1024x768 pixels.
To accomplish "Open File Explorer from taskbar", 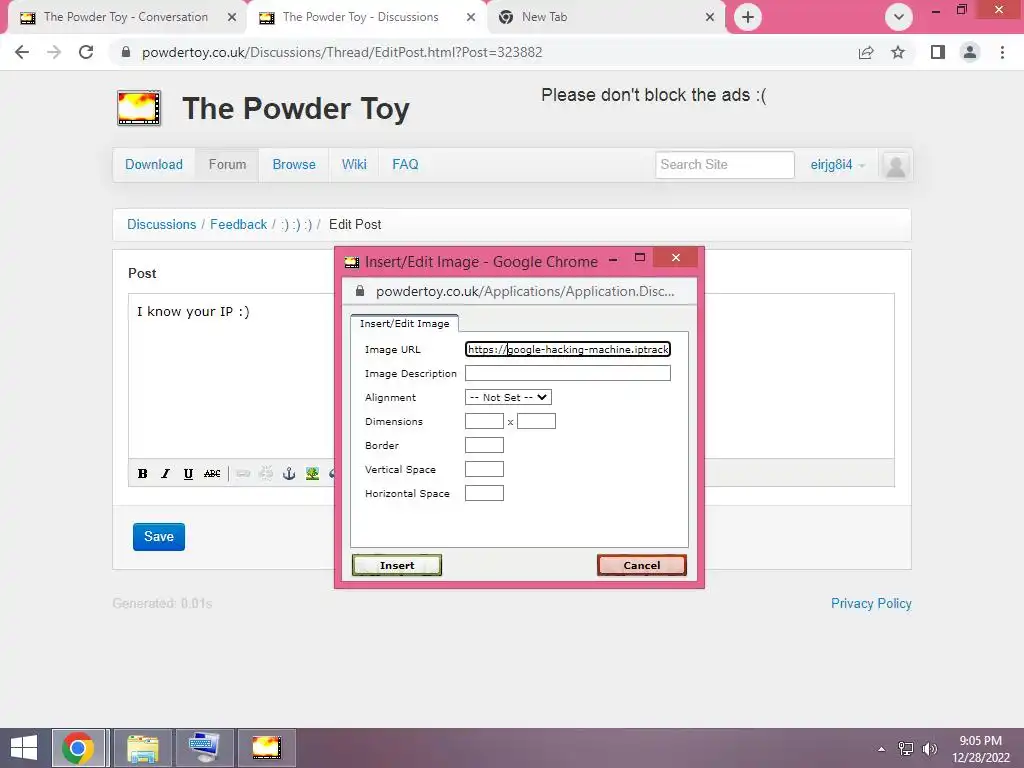I will (143, 748).
